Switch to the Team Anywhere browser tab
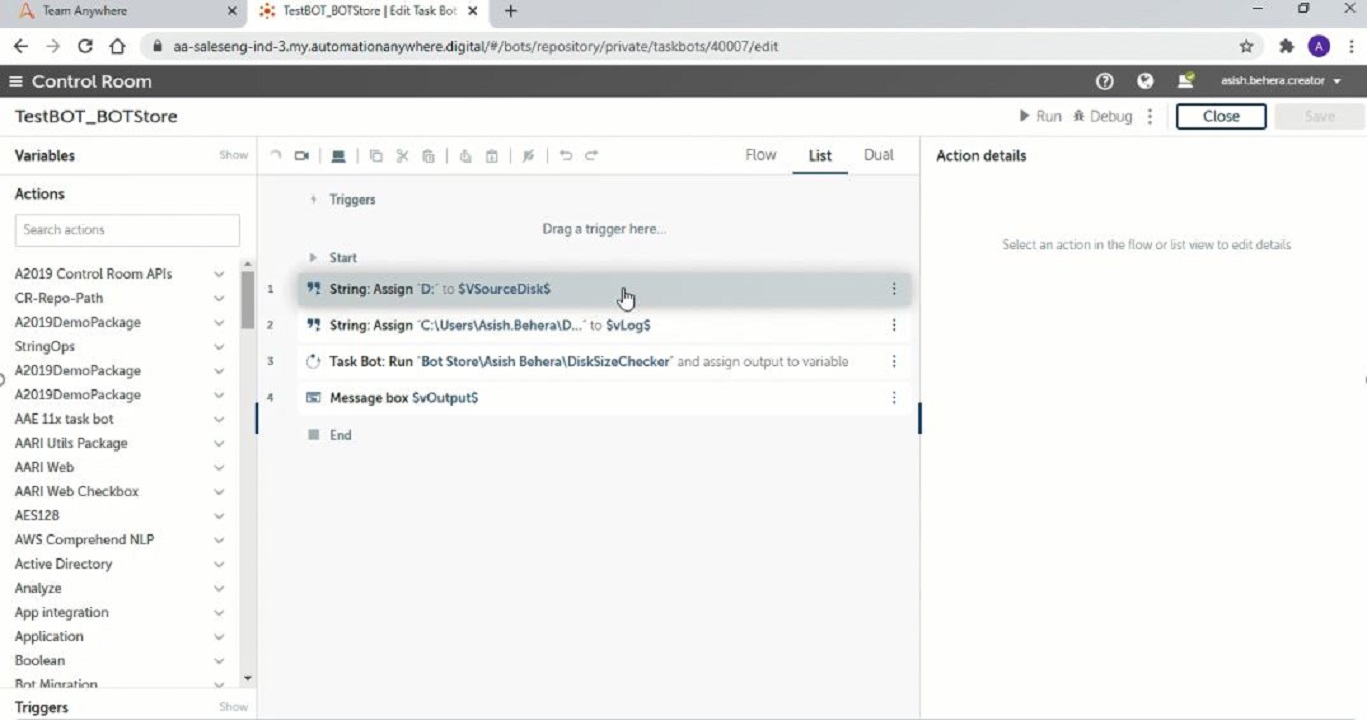Screen dimensions: 1367x720 pos(124,12)
